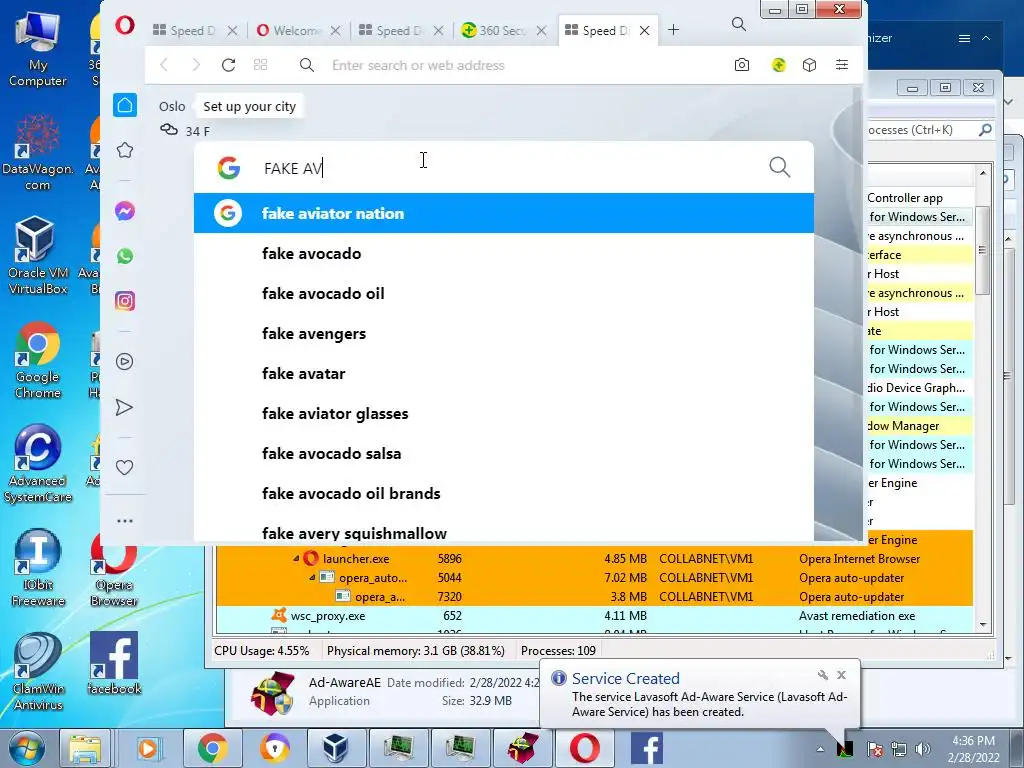Select suggestion 'fake avocado oil'
The image size is (1024, 768).
coord(504,293)
